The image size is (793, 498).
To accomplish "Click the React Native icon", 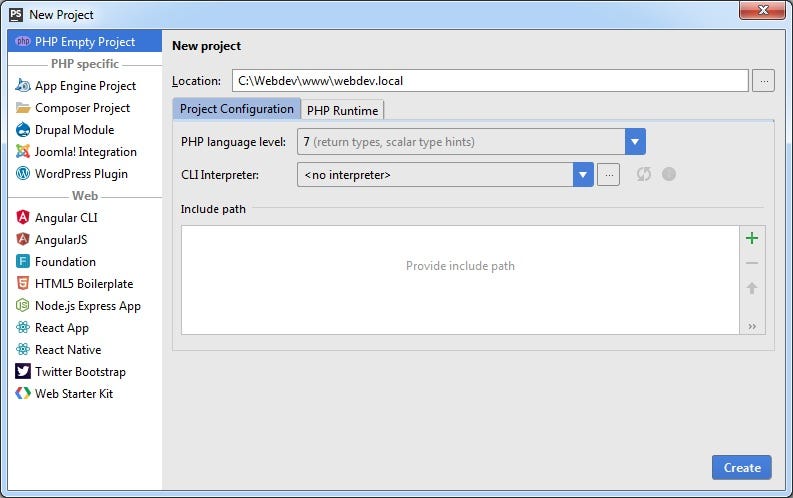I will [23, 349].
